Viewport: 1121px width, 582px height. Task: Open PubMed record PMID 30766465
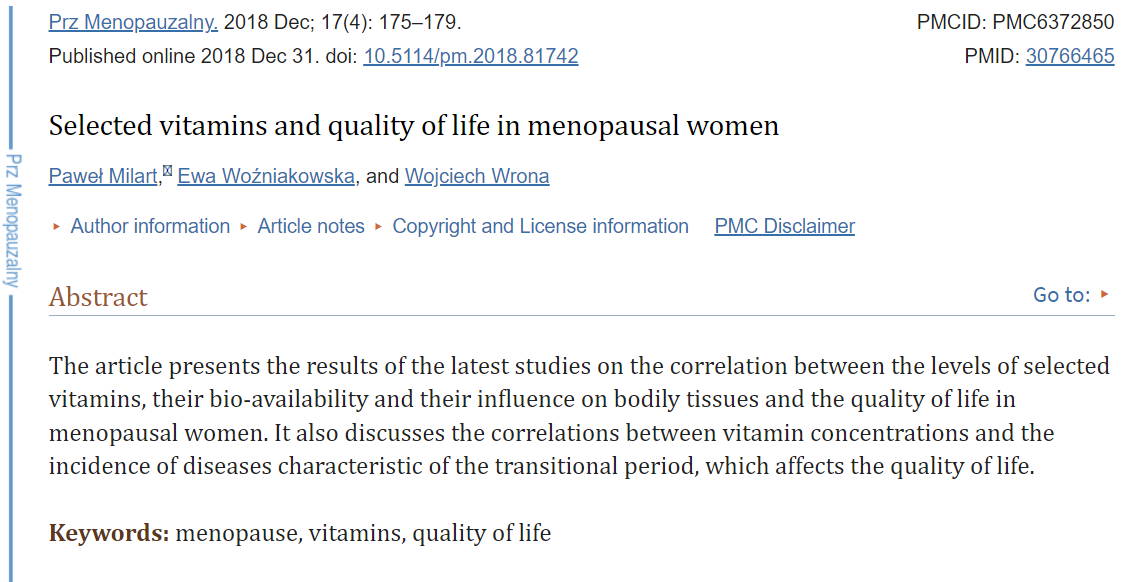[1070, 56]
